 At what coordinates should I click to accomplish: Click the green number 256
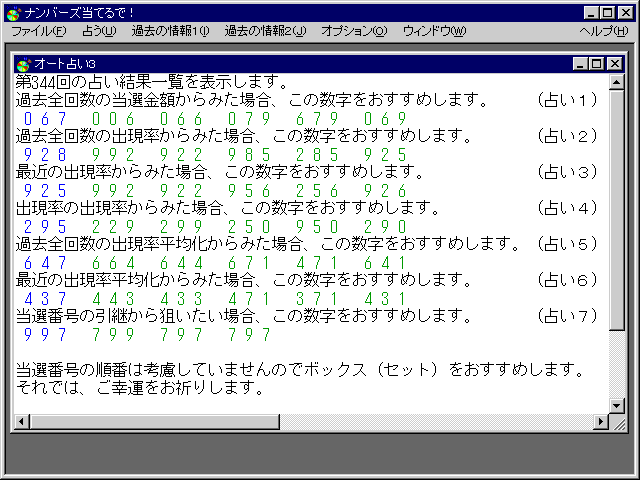tap(318, 191)
